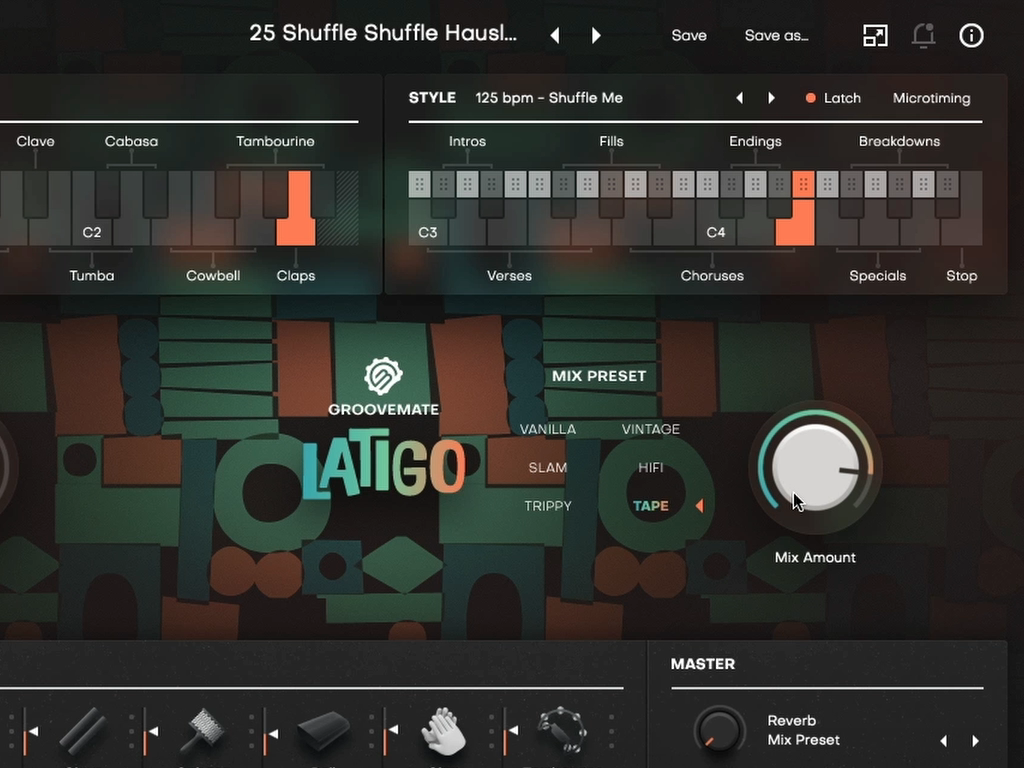Click the tambourine volume fader

506,733
